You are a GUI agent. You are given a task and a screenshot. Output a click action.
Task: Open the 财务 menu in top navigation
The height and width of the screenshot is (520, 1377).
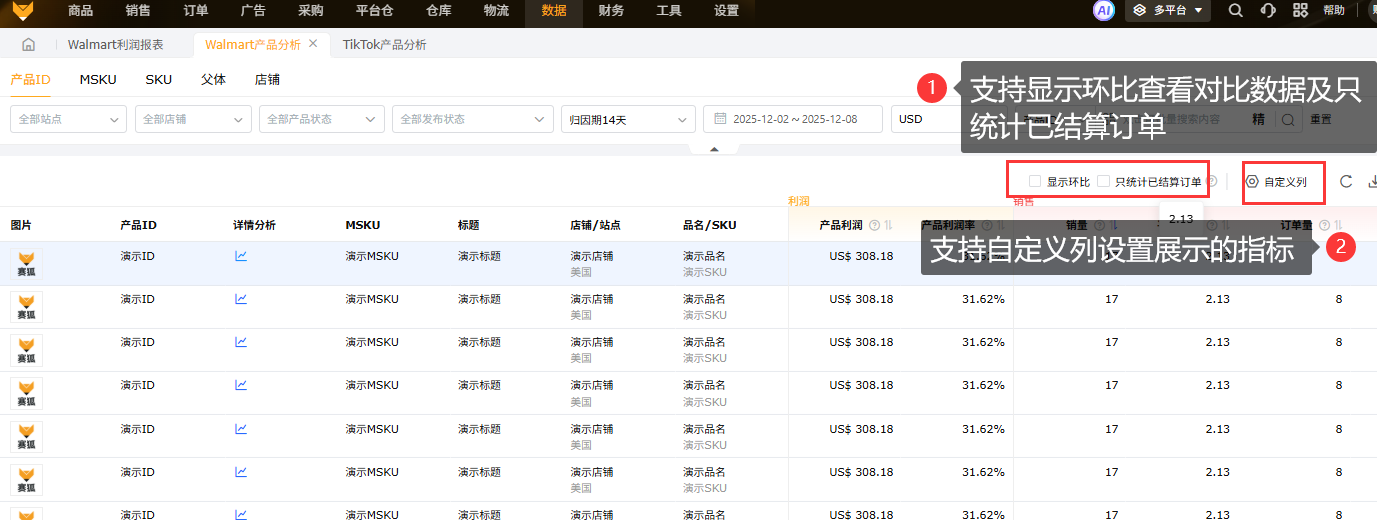pos(611,11)
